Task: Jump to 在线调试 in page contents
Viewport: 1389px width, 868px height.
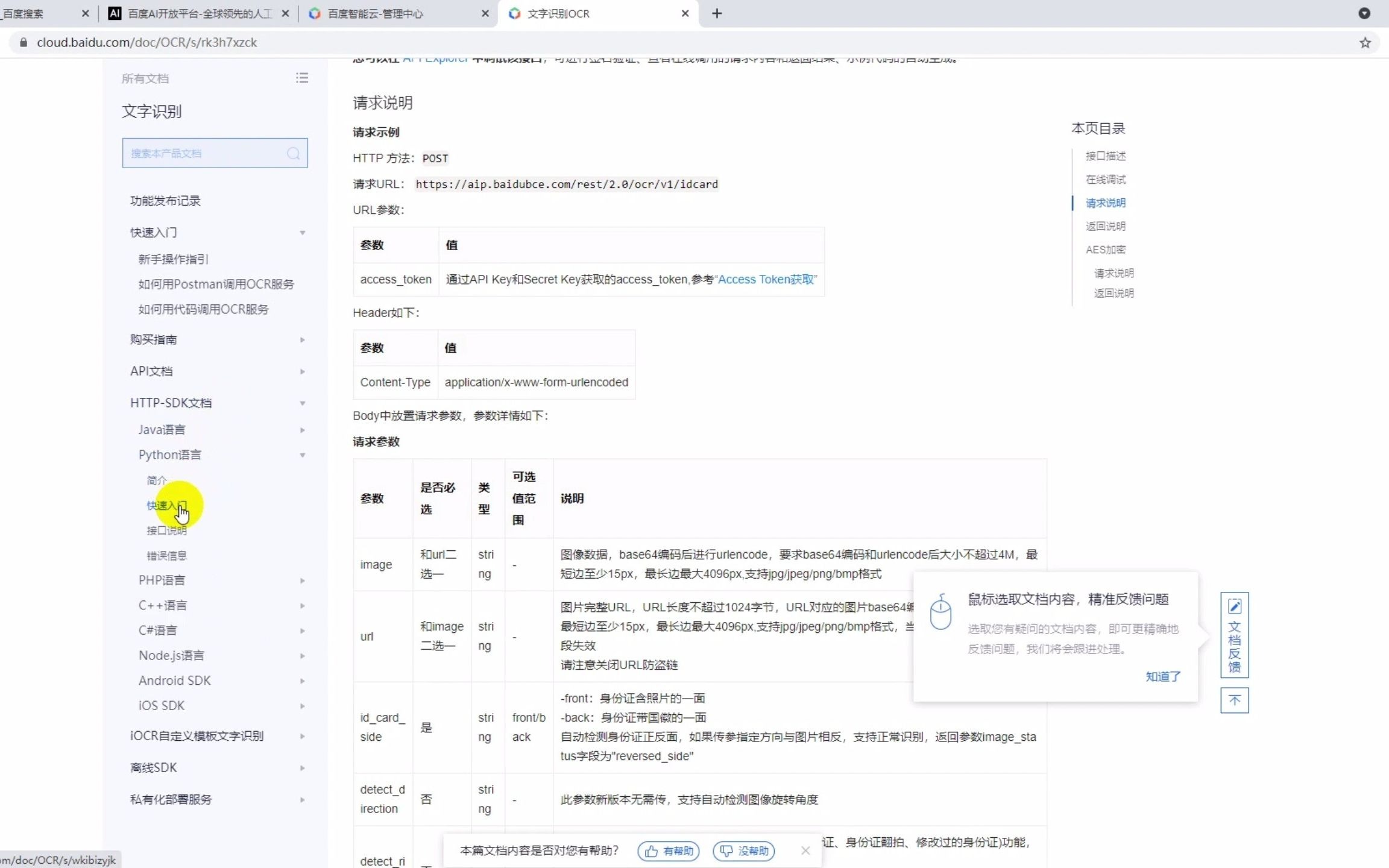Action: click(1105, 180)
